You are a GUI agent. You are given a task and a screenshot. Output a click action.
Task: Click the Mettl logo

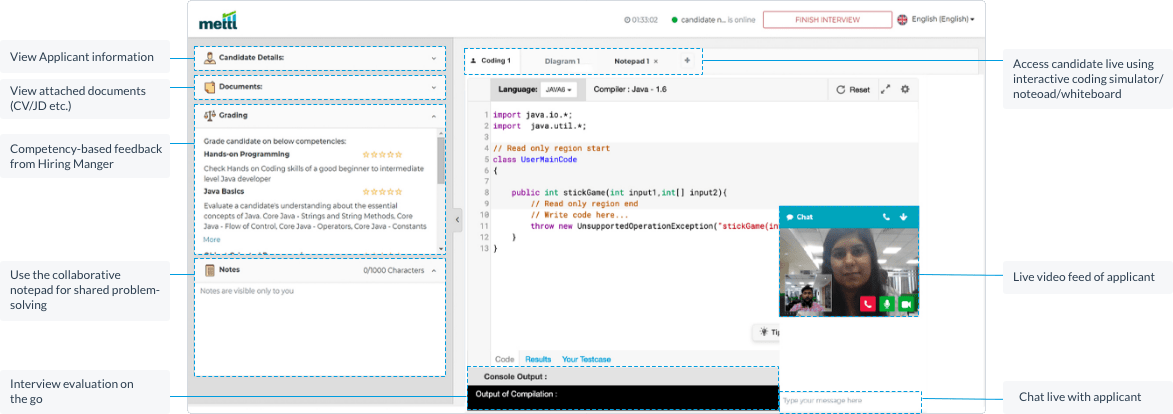[218, 20]
